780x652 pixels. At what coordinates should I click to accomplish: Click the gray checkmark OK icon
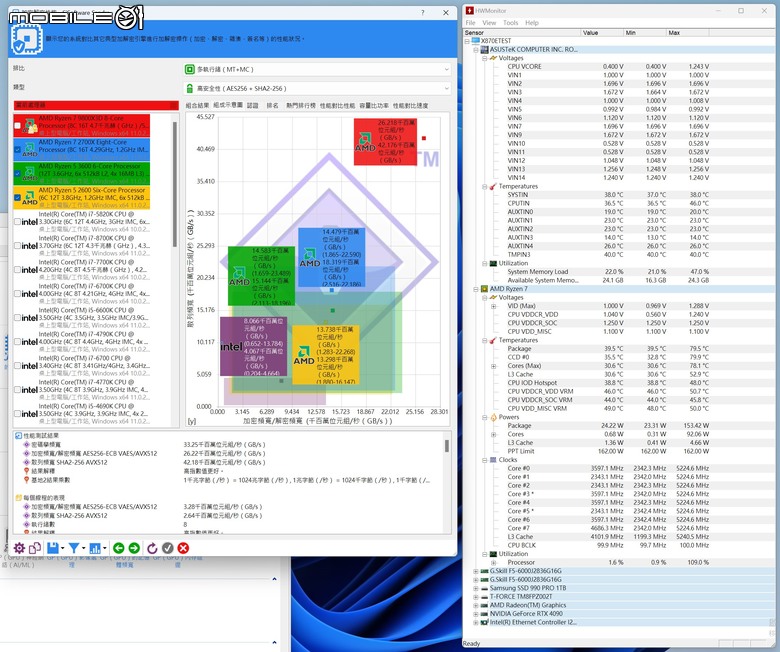click(x=168, y=548)
